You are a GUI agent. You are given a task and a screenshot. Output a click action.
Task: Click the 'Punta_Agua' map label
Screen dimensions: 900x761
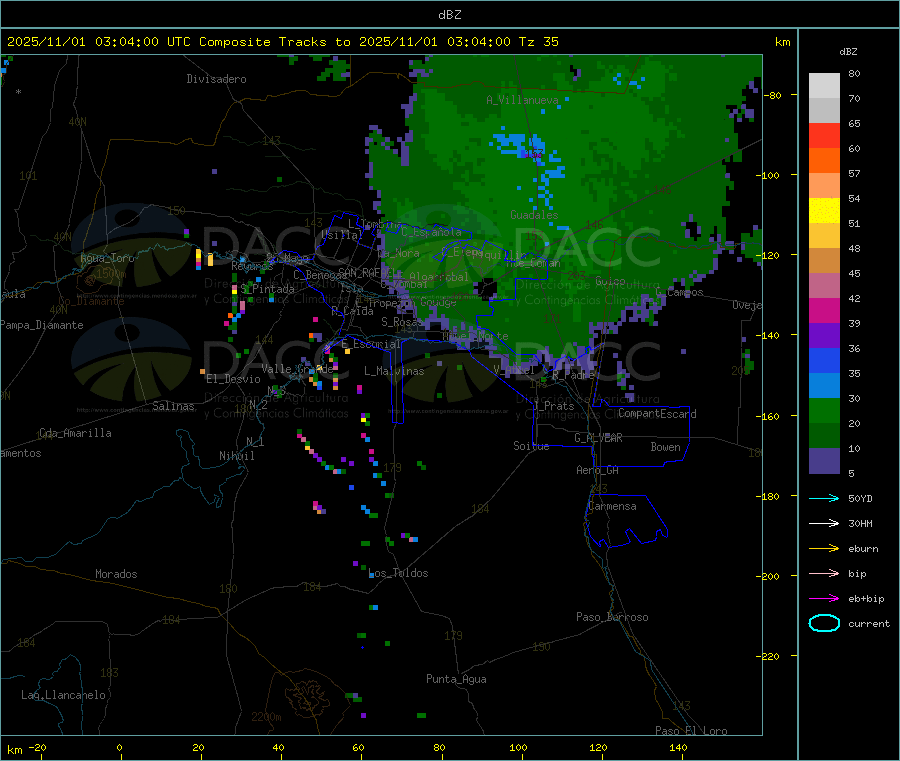tap(456, 679)
